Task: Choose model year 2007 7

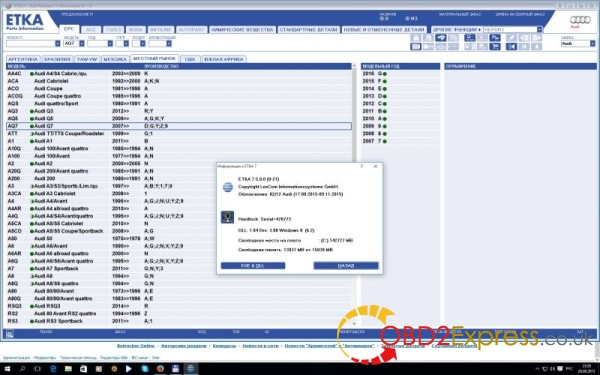Action: point(400,141)
